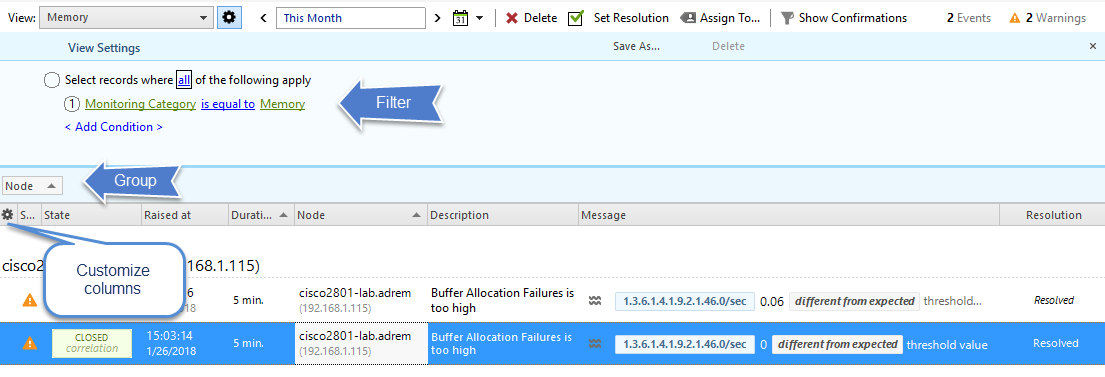Select the filter group radio button
This screenshot has width=1105, height=377.
(x=51, y=80)
